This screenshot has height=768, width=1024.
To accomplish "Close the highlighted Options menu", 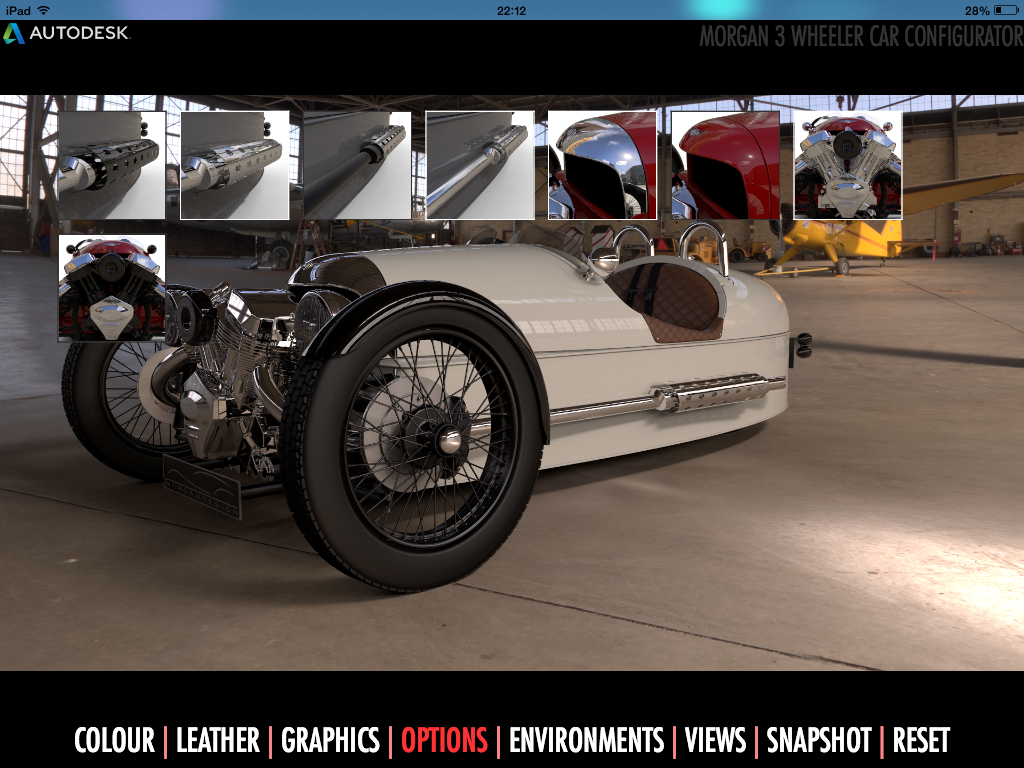I will click(x=444, y=741).
